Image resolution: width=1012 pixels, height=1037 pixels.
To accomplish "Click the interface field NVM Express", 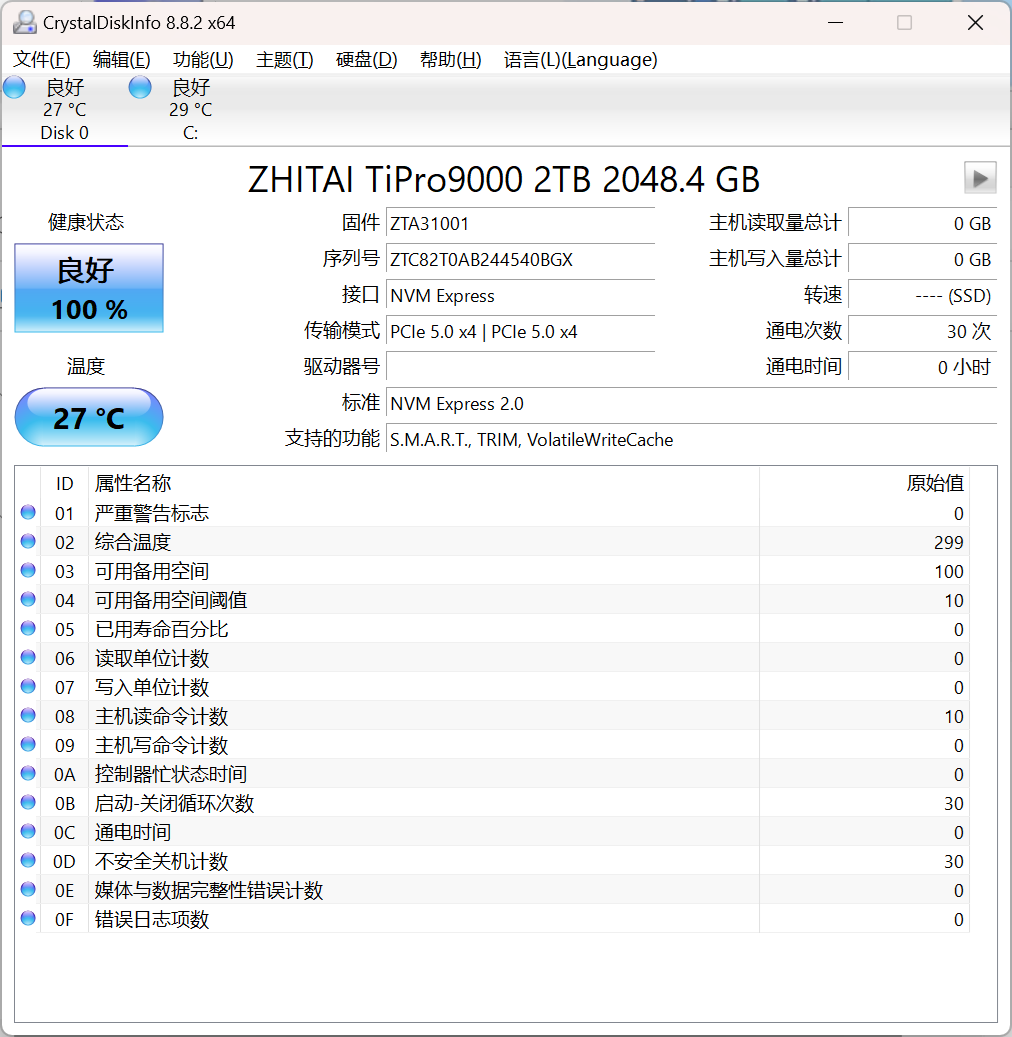I will click(521, 296).
